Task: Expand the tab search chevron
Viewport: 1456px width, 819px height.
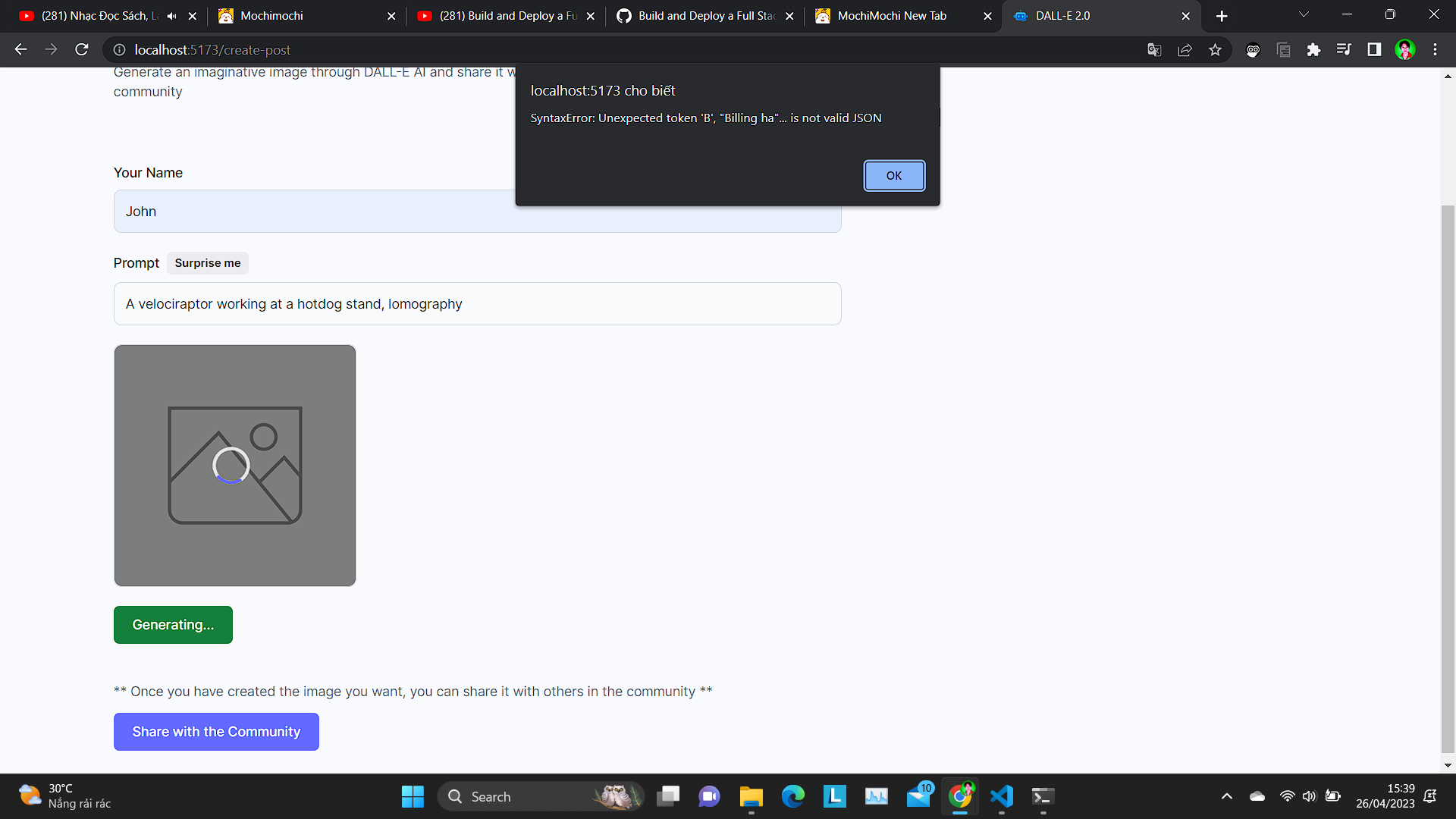Action: (x=1304, y=15)
